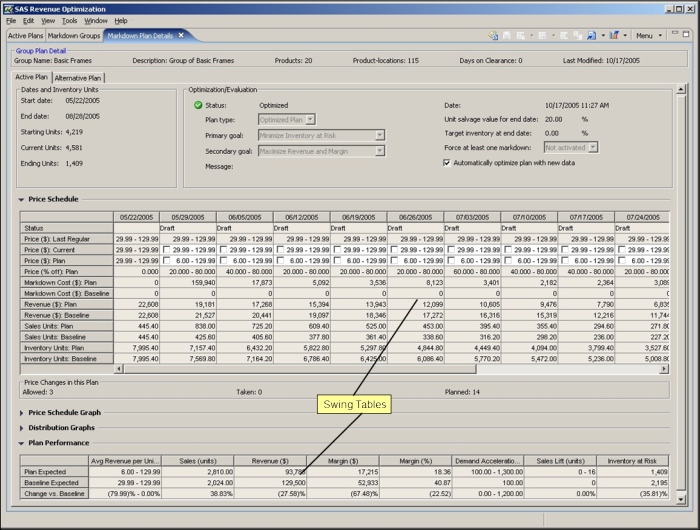Click the vertical scrollbar up arrow
Screen dimensions: 700x530
coord(681,89)
